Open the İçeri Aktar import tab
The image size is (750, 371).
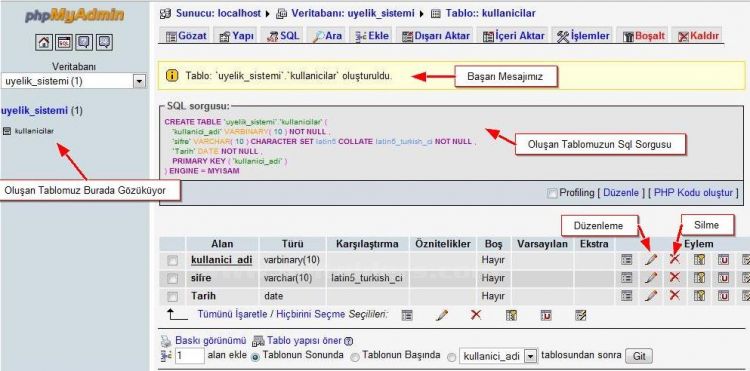point(513,36)
